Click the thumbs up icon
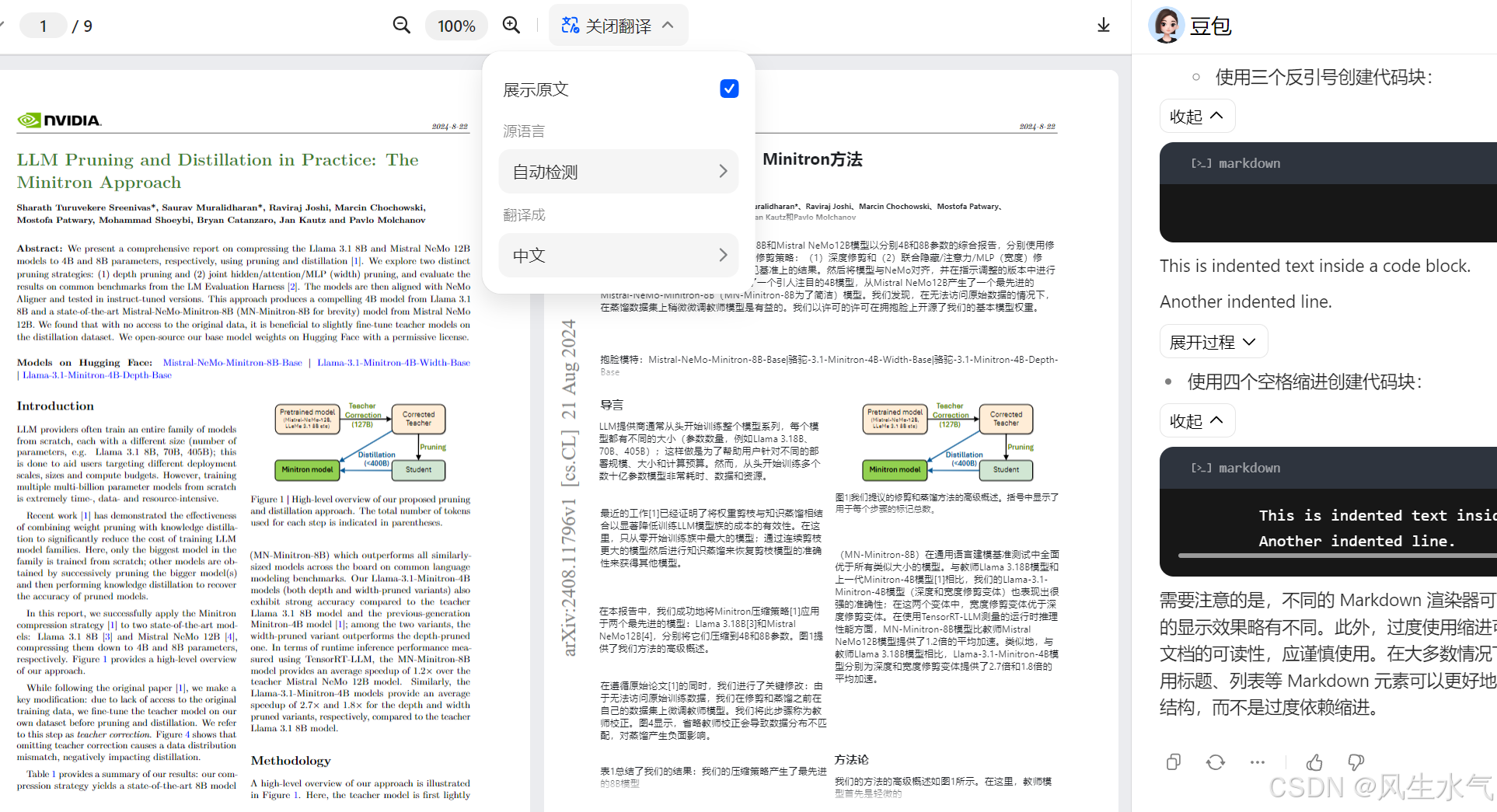The width and height of the screenshot is (1497, 812). click(1314, 762)
